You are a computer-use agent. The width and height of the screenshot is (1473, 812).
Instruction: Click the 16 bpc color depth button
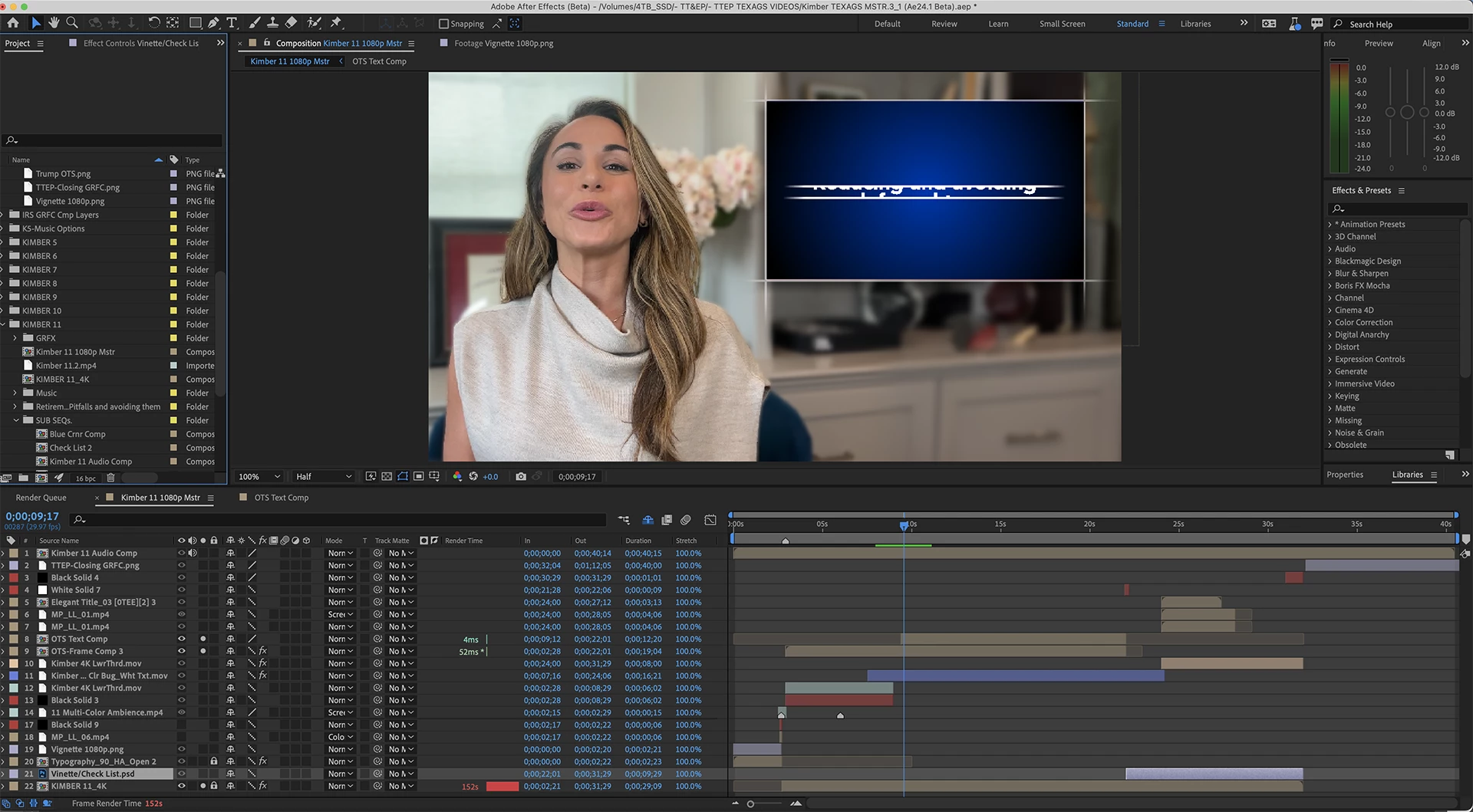[85, 478]
